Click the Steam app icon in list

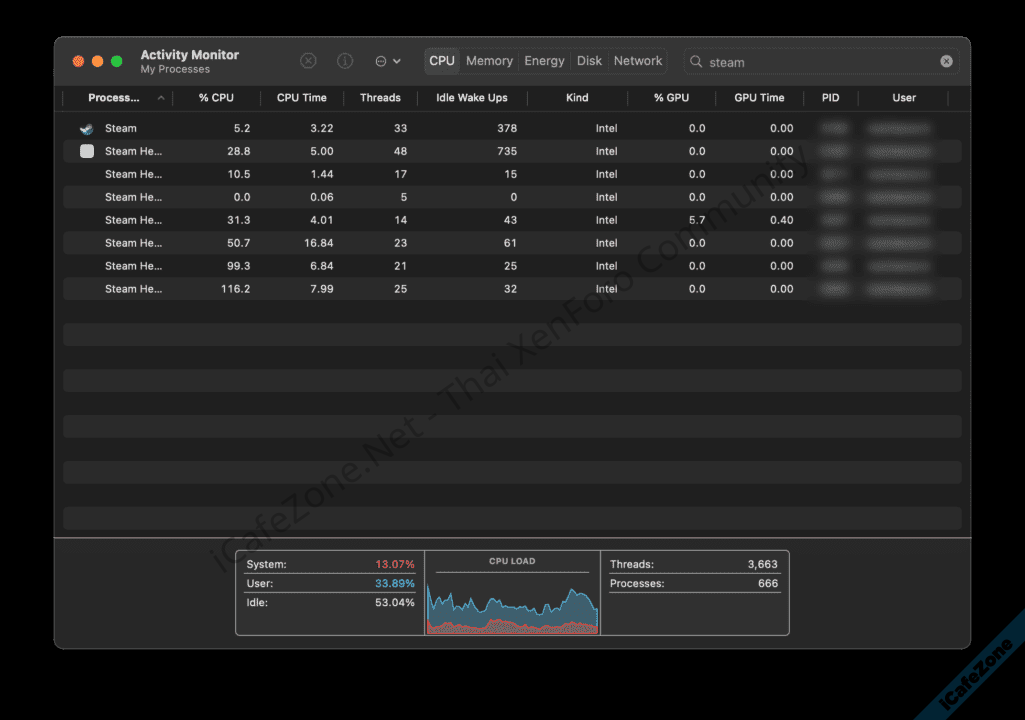coord(87,129)
